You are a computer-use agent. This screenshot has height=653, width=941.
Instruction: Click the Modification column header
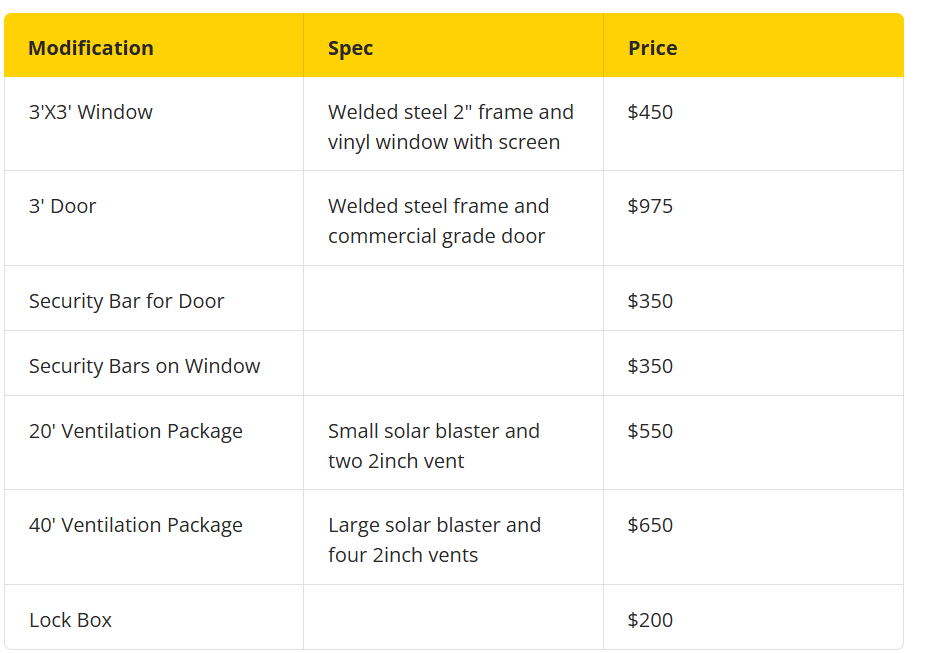click(x=91, y=48)
